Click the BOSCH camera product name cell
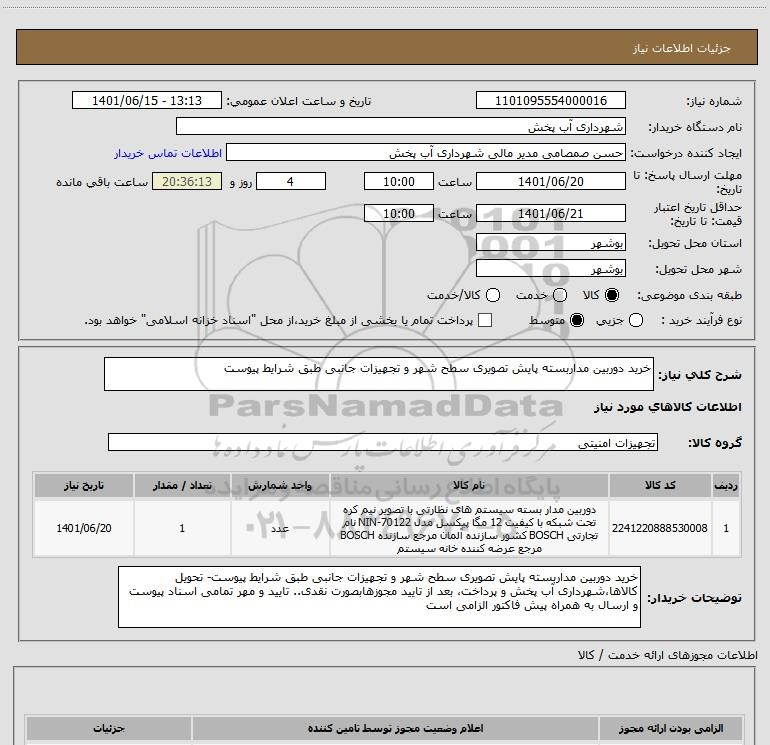Viewport: 770px width, 745px height. click(469, 528)
